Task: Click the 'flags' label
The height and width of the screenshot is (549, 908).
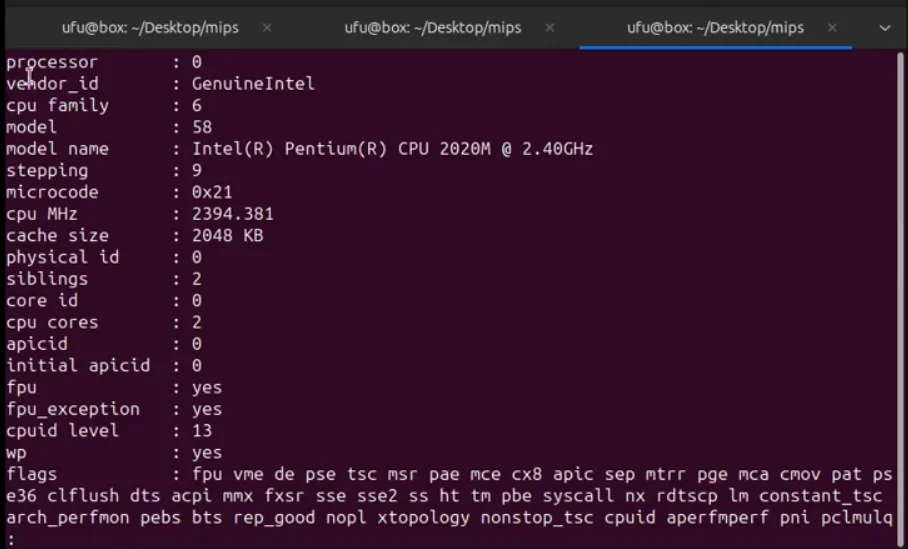Action: coord(32,474)
